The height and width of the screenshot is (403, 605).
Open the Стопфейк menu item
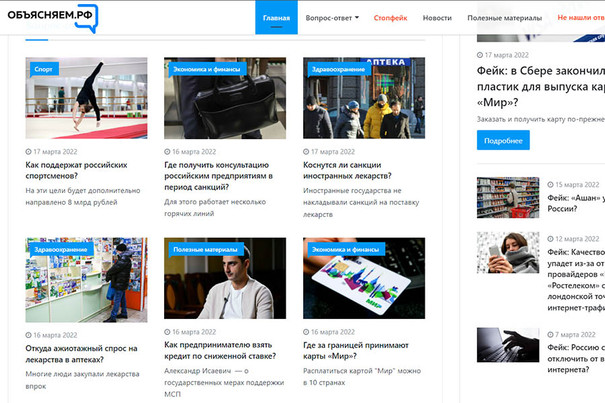[x=390, y=18]
